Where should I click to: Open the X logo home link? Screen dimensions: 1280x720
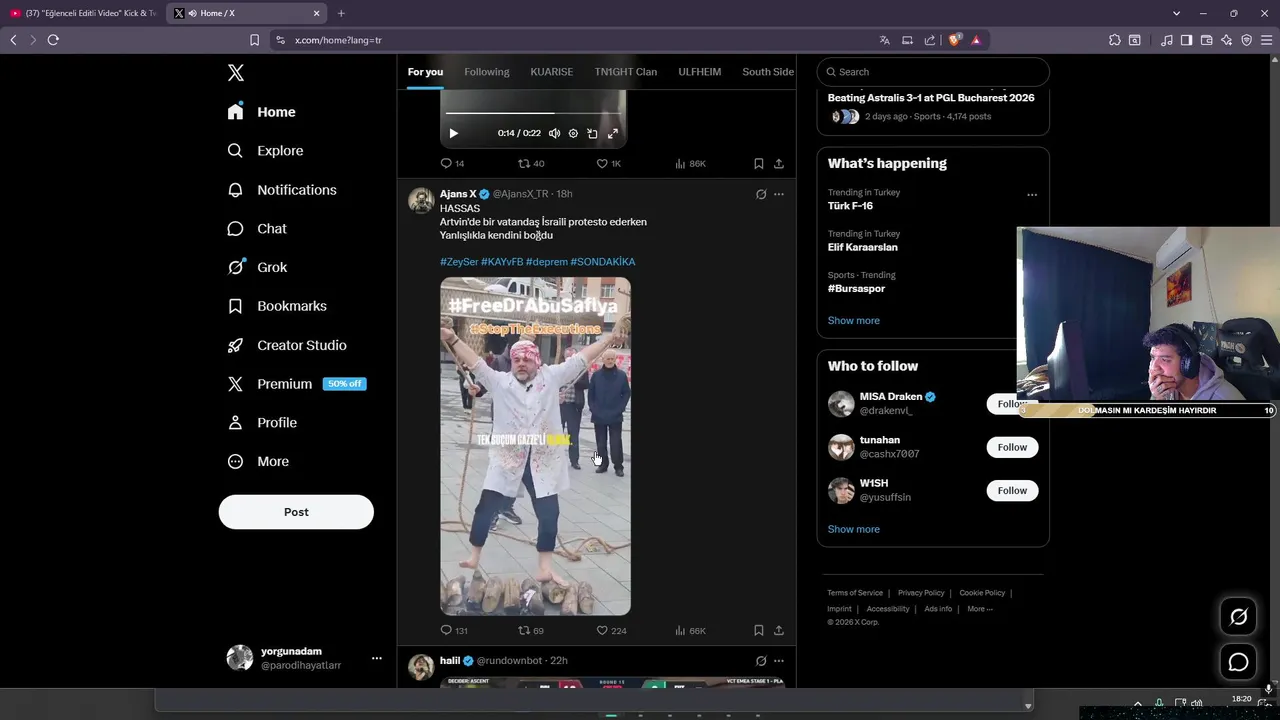point(236,73)
